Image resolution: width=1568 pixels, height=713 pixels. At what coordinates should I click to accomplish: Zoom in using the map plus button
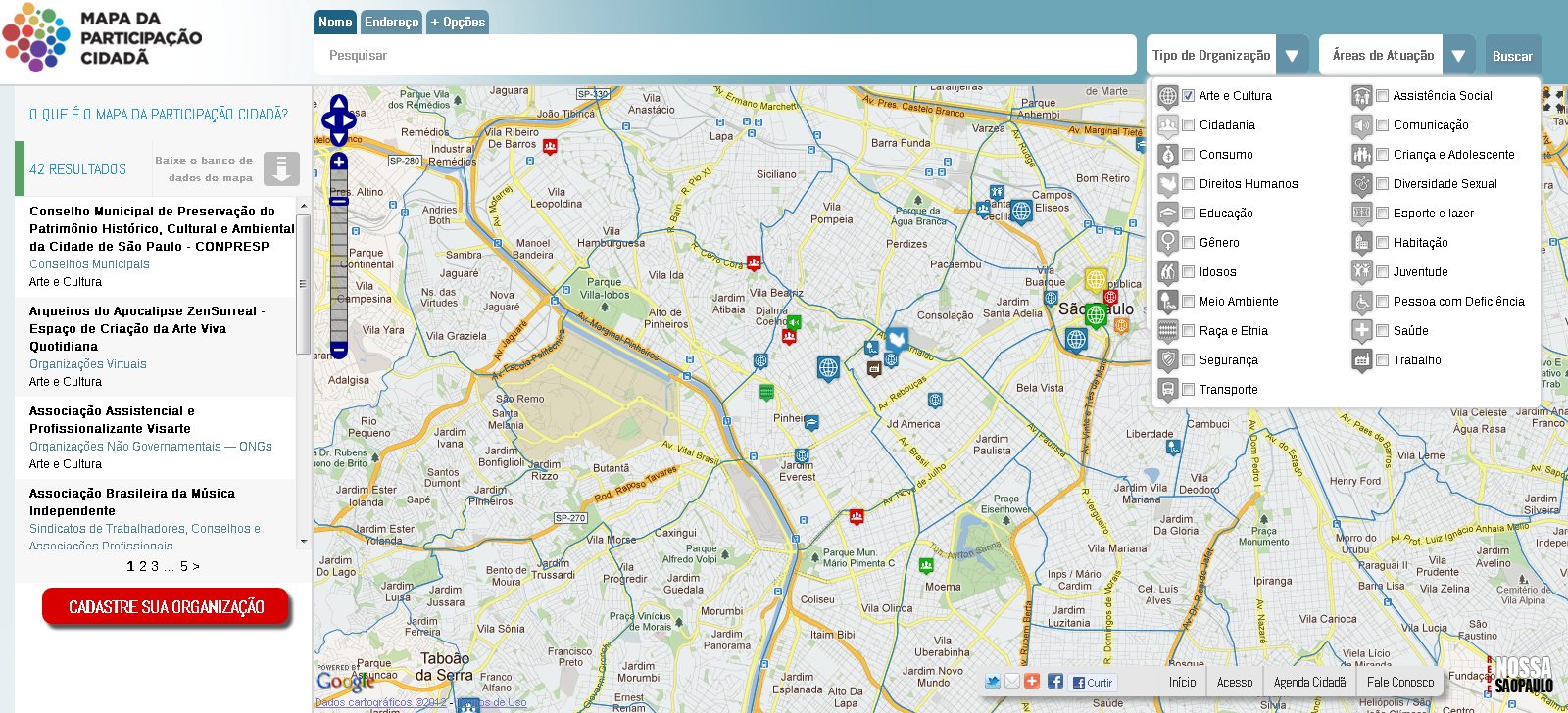[339, 162]
